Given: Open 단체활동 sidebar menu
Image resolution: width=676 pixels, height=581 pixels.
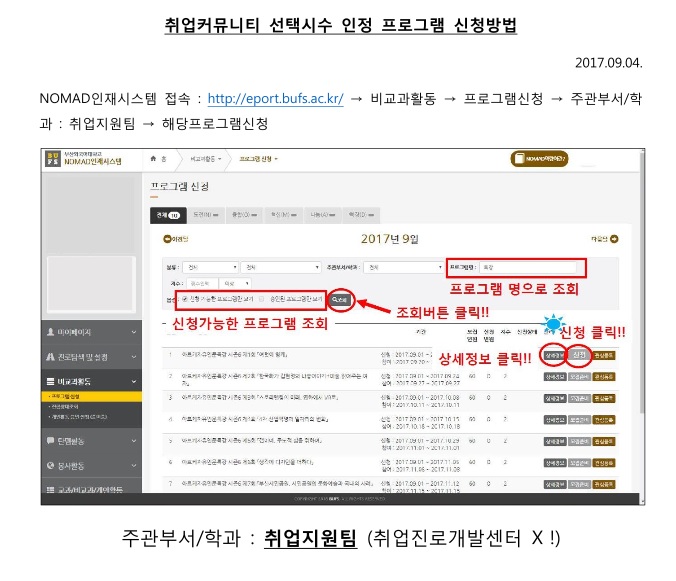Looking at the screenshot, I should 88,439.
